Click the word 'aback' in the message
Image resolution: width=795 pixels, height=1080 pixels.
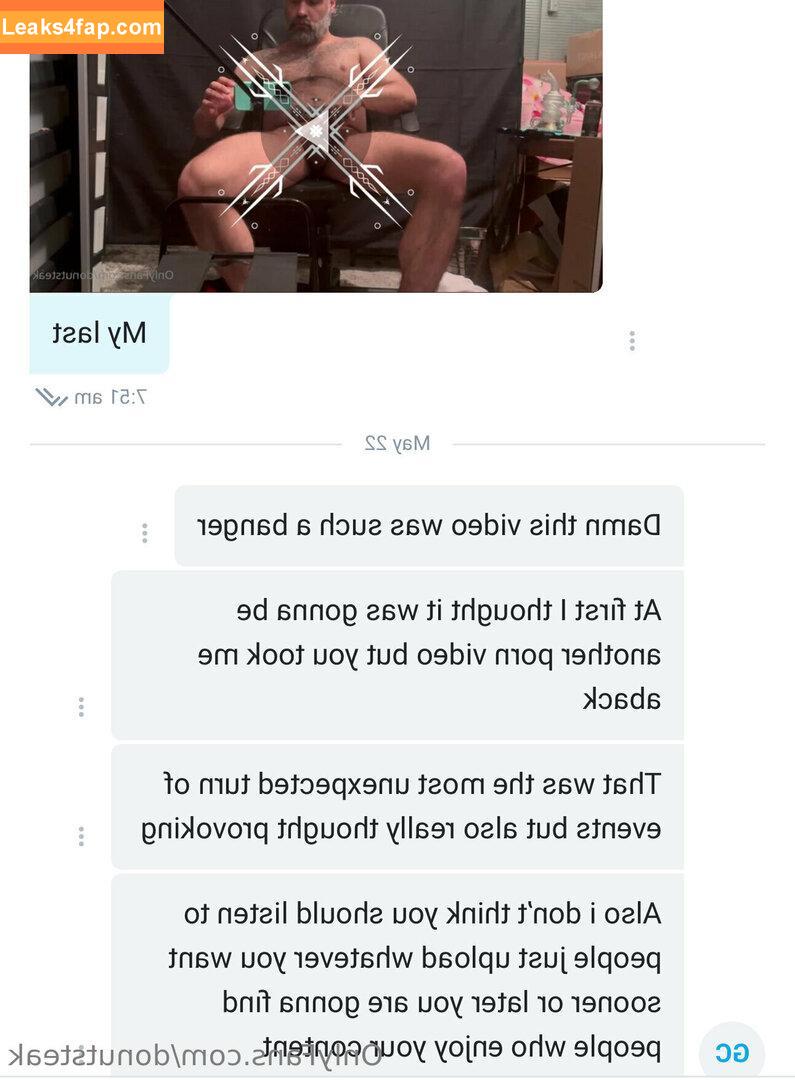coord(621,699)
